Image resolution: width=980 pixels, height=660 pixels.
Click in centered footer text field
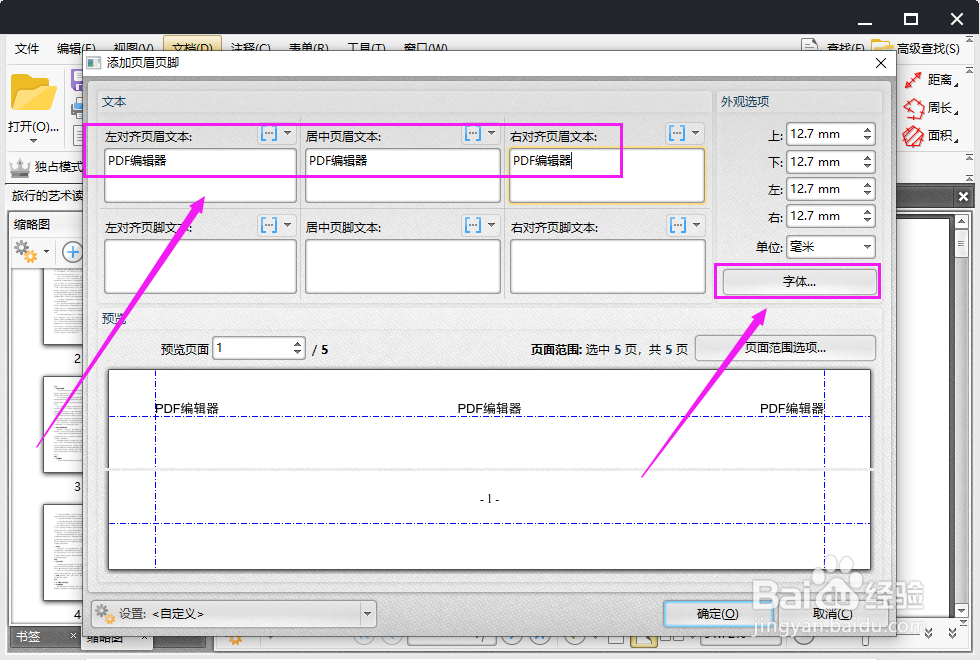pyautogui.click(x=402, y=266)
